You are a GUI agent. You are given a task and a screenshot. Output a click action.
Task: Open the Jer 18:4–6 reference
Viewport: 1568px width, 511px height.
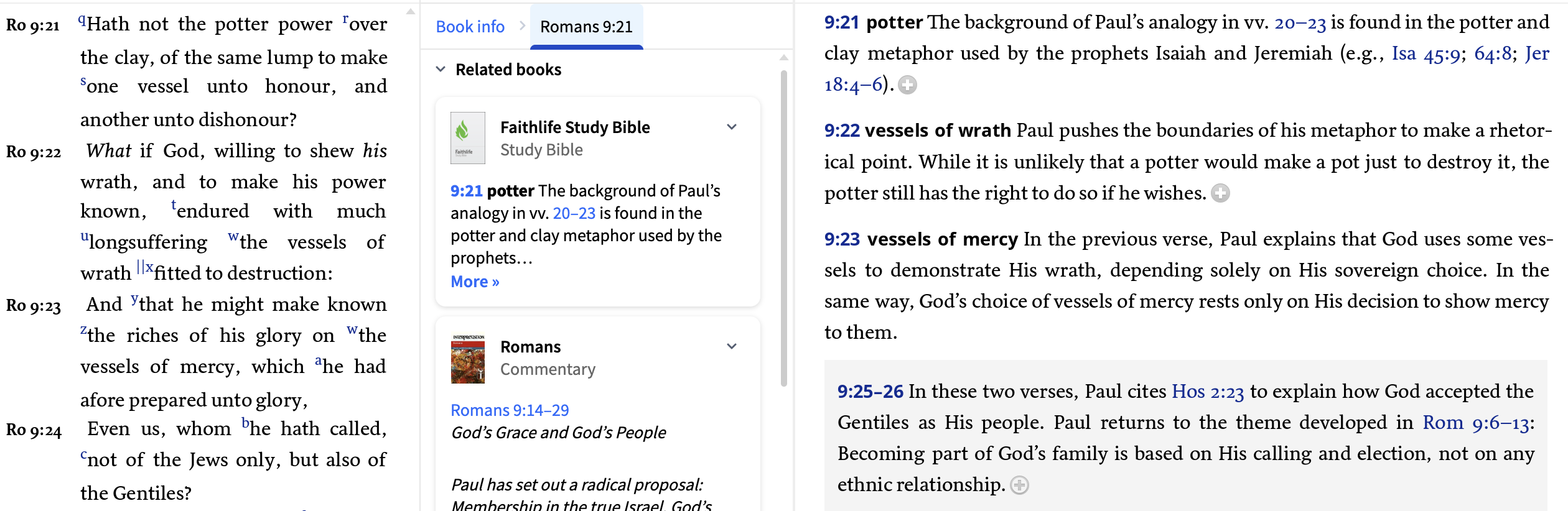coord(854,85)
